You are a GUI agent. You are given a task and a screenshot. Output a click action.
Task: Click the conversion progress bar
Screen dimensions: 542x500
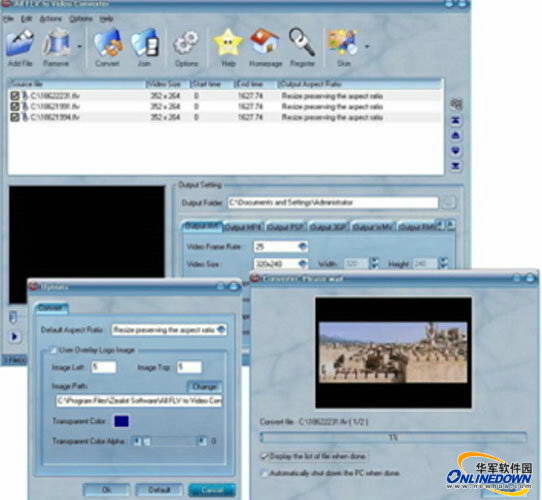pos(394,437)
